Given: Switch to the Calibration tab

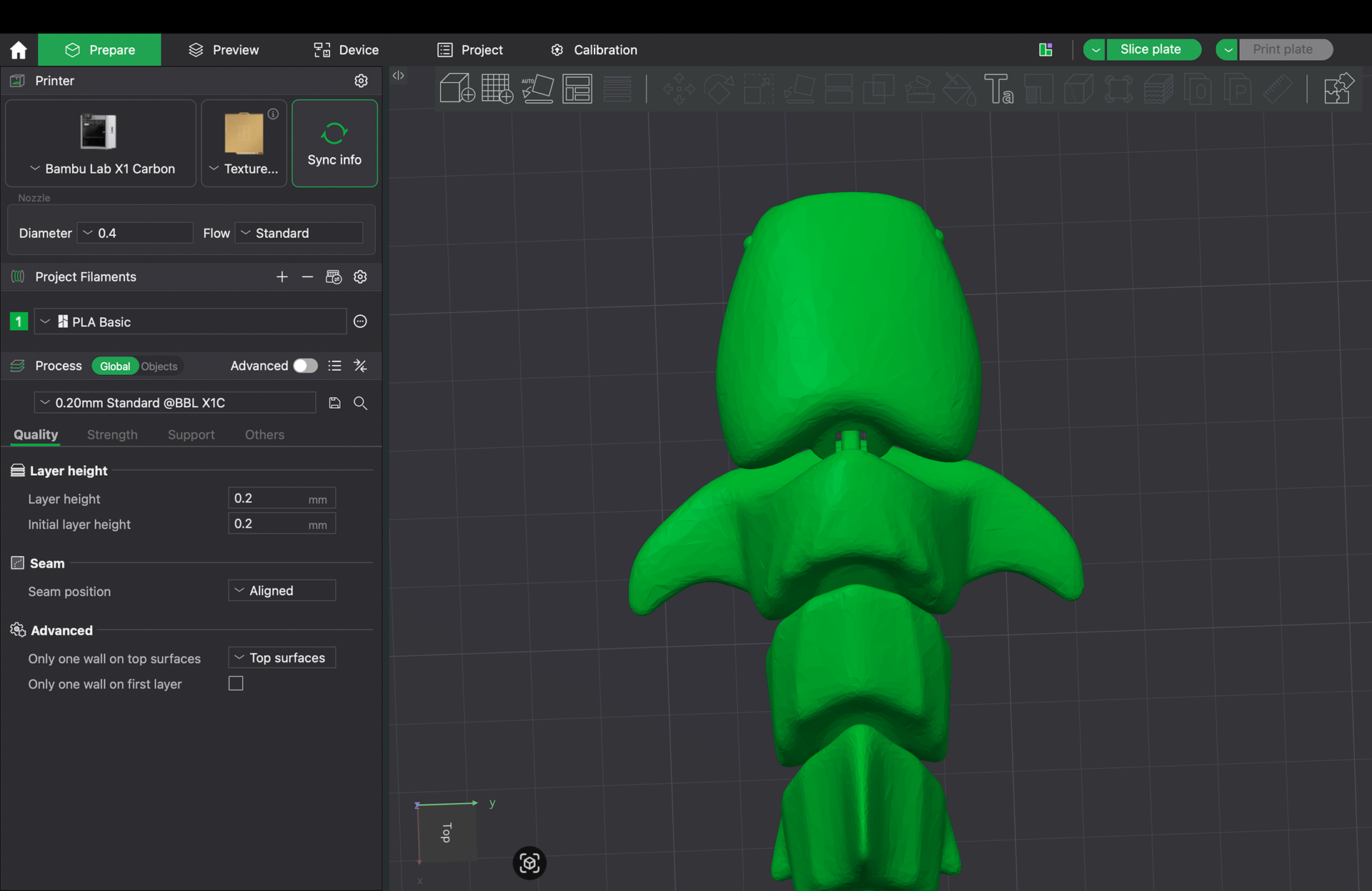Looking at the screenshot, I should (x=594, y=50).
